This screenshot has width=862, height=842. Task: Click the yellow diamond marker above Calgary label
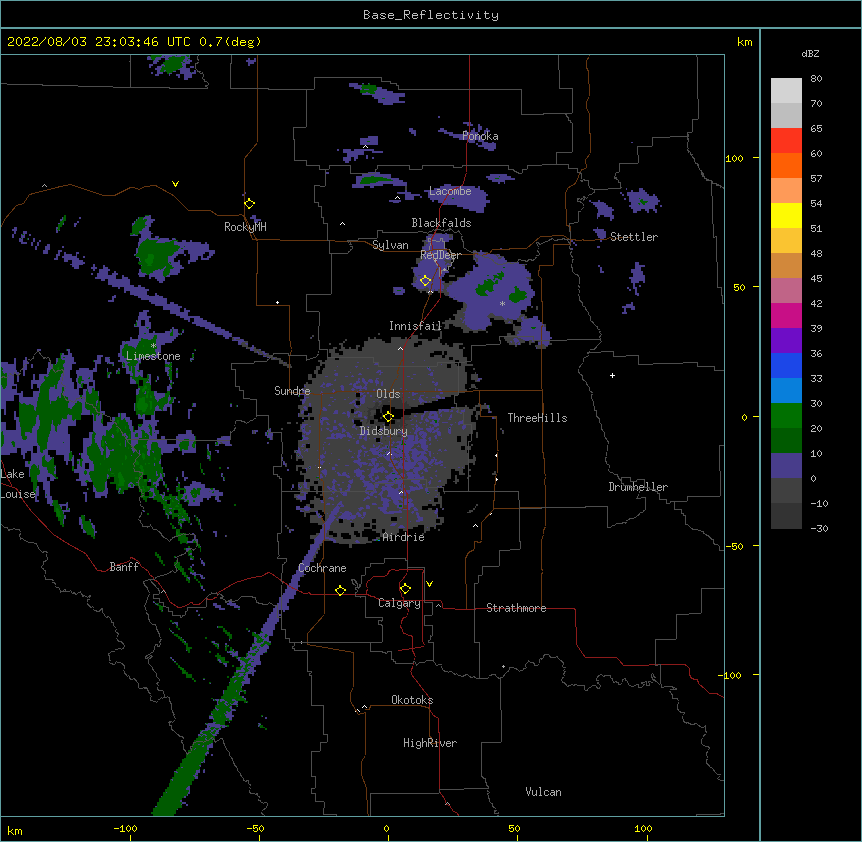[x=405, y=589]
